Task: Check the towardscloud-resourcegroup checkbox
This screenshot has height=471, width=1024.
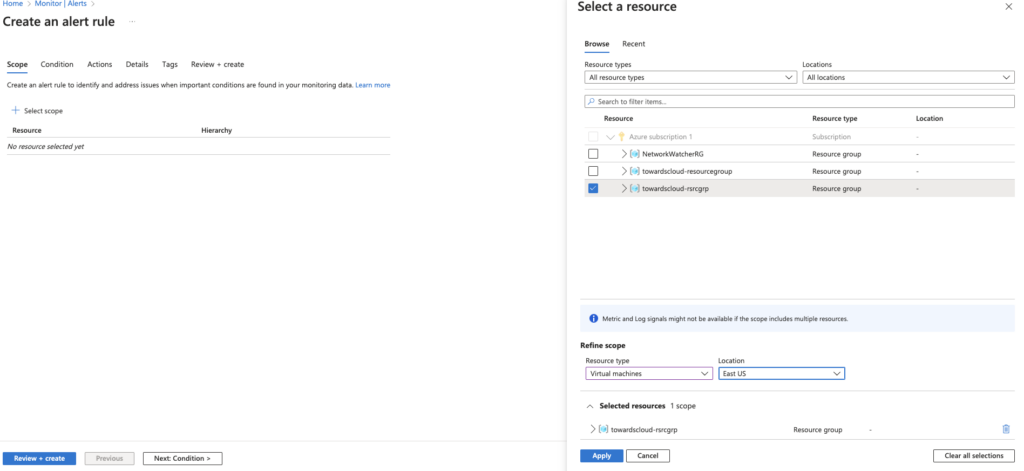Action: tap(593, 171)
